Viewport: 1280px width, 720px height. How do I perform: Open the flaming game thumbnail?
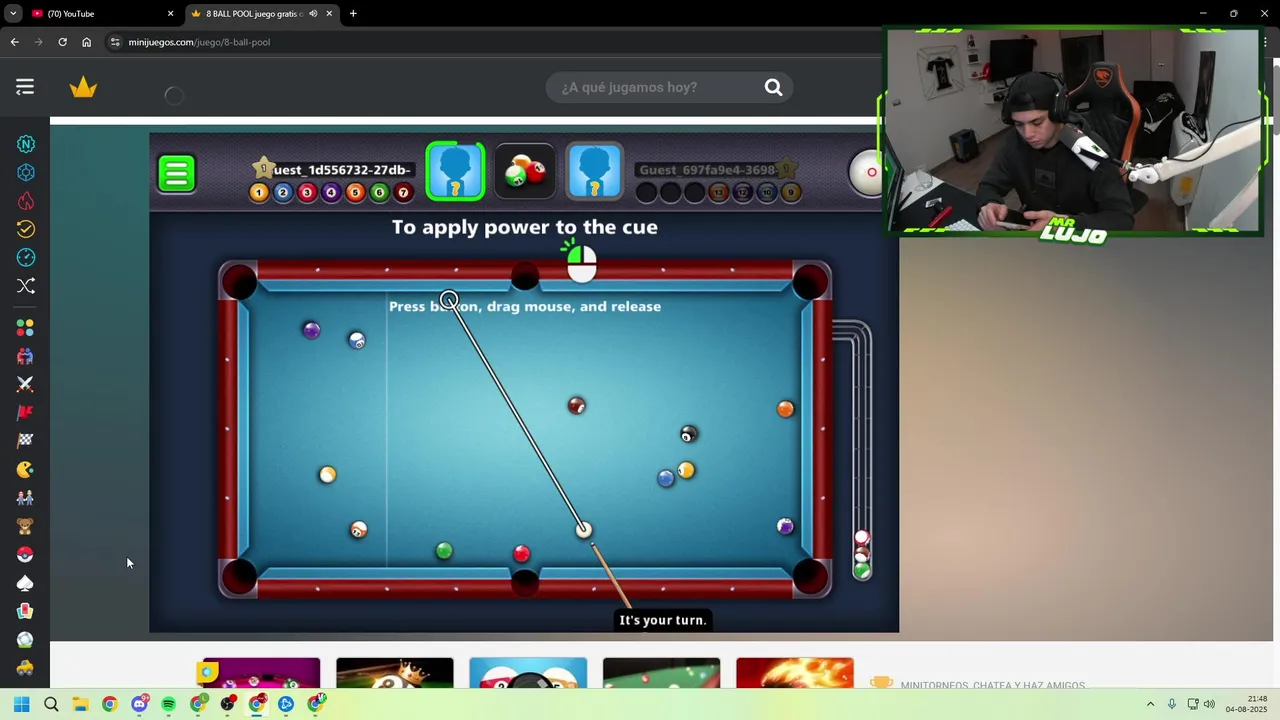[795, 673]
